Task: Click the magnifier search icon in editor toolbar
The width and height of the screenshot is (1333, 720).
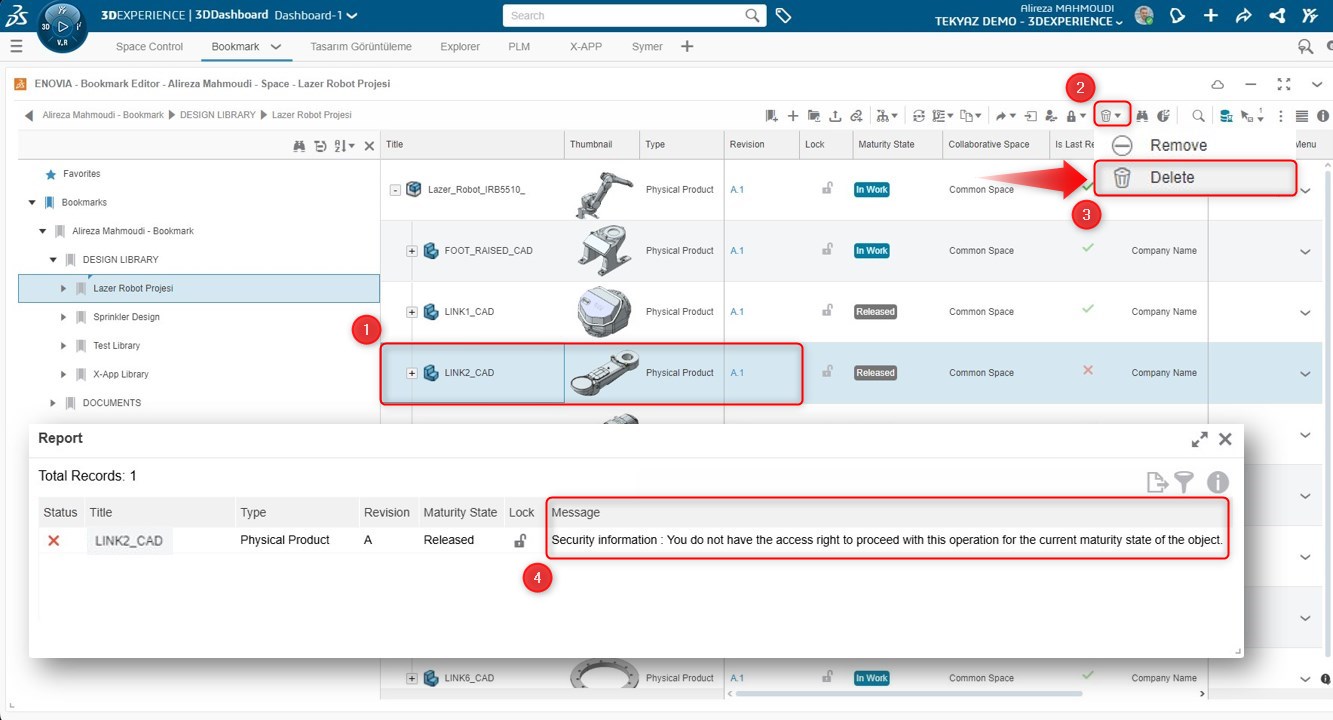Action: tap(1198, 116)
